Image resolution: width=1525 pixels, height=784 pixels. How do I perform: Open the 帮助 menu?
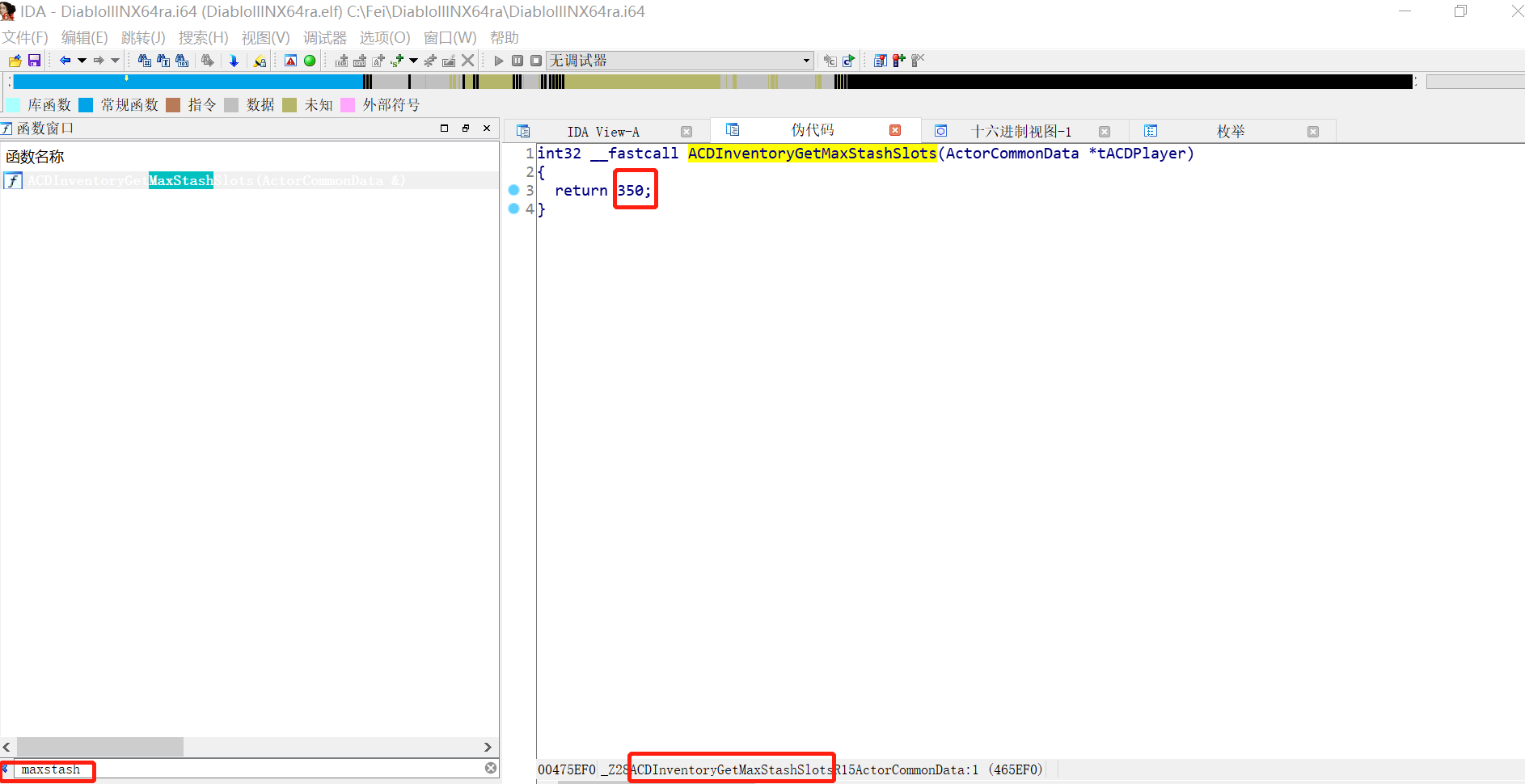click(x=505, y=37)
